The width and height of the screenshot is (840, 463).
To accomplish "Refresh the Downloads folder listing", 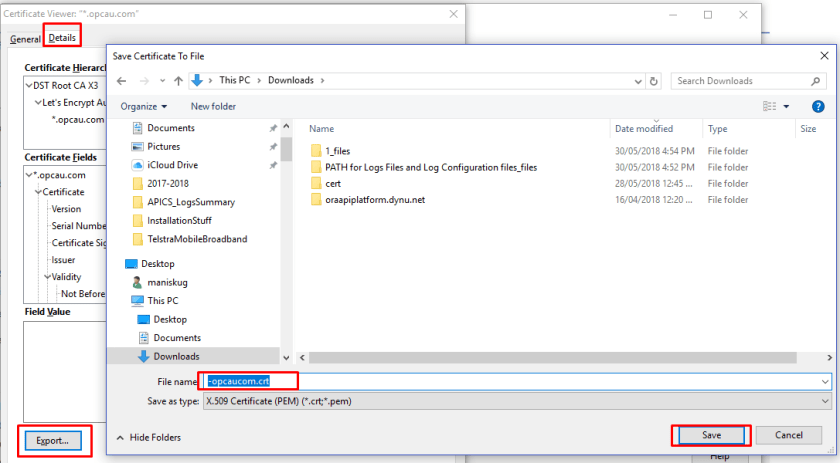I will pos(654,80).
